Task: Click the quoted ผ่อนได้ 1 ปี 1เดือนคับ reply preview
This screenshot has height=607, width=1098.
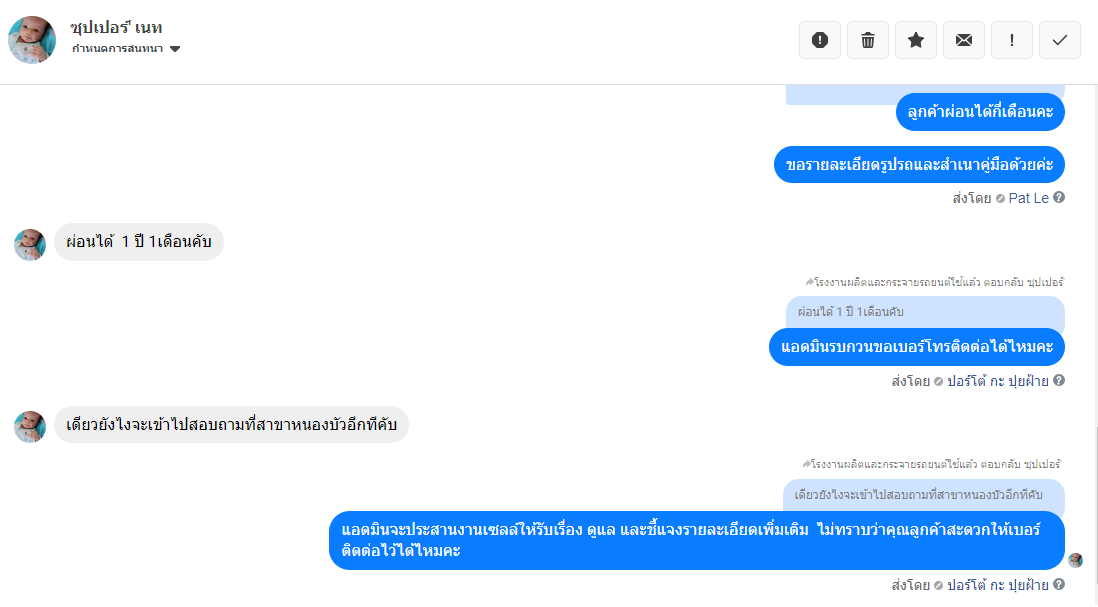Action: point(924,312)
